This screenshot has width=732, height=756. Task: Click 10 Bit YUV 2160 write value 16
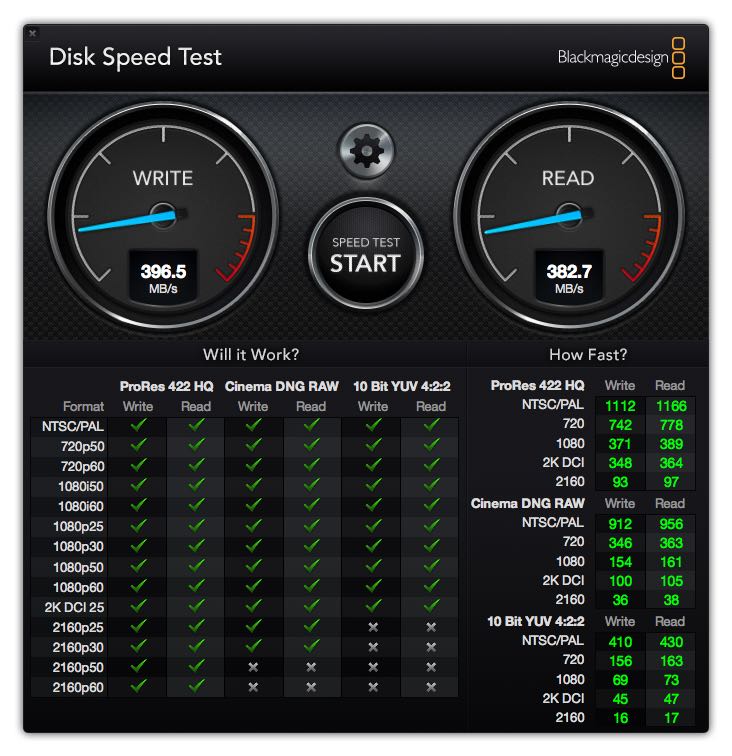point(620,718)
